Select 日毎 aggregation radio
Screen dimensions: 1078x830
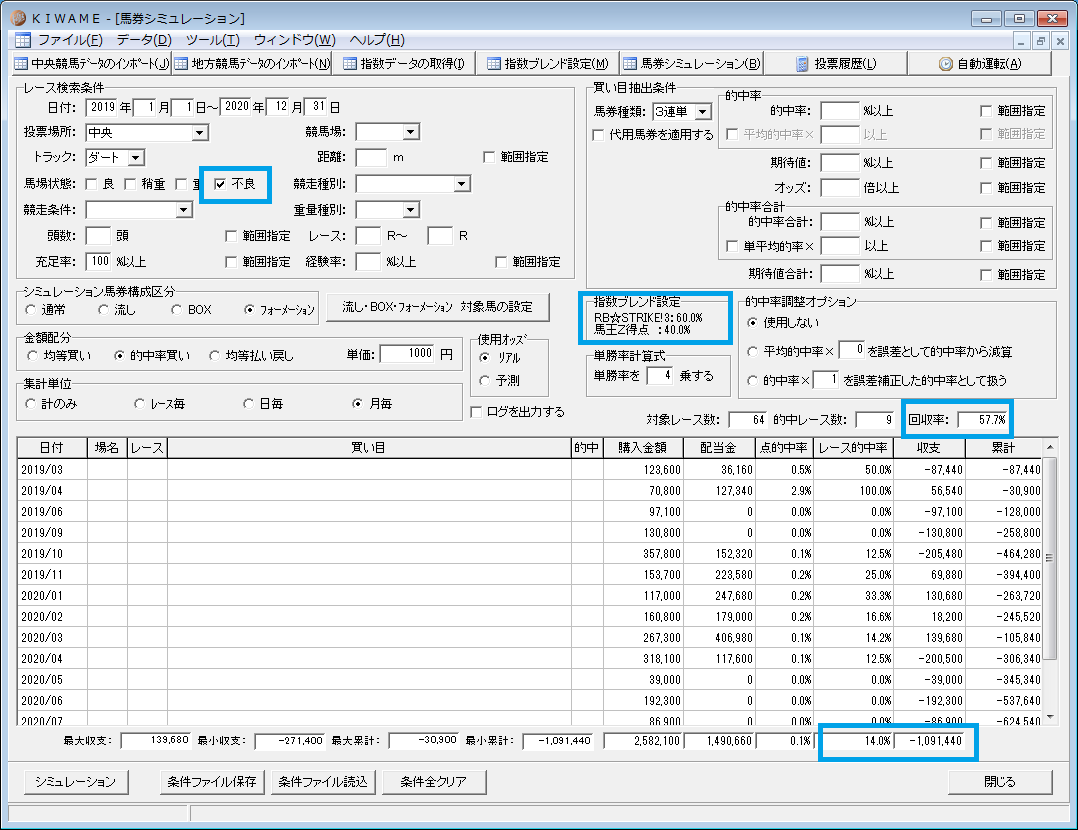(248, 404)
